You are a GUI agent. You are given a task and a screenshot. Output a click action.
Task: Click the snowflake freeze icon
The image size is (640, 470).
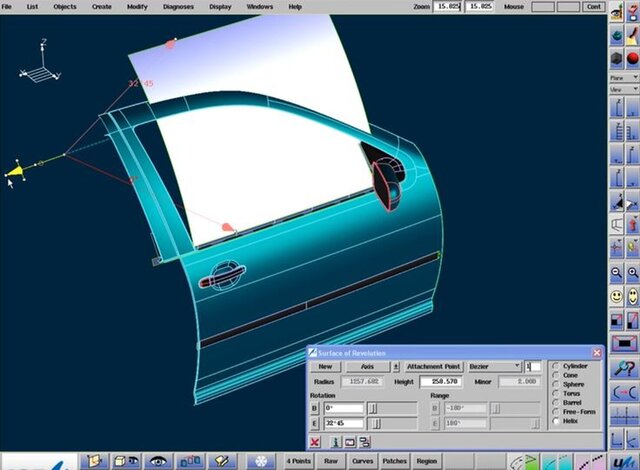tap(261, 461)
